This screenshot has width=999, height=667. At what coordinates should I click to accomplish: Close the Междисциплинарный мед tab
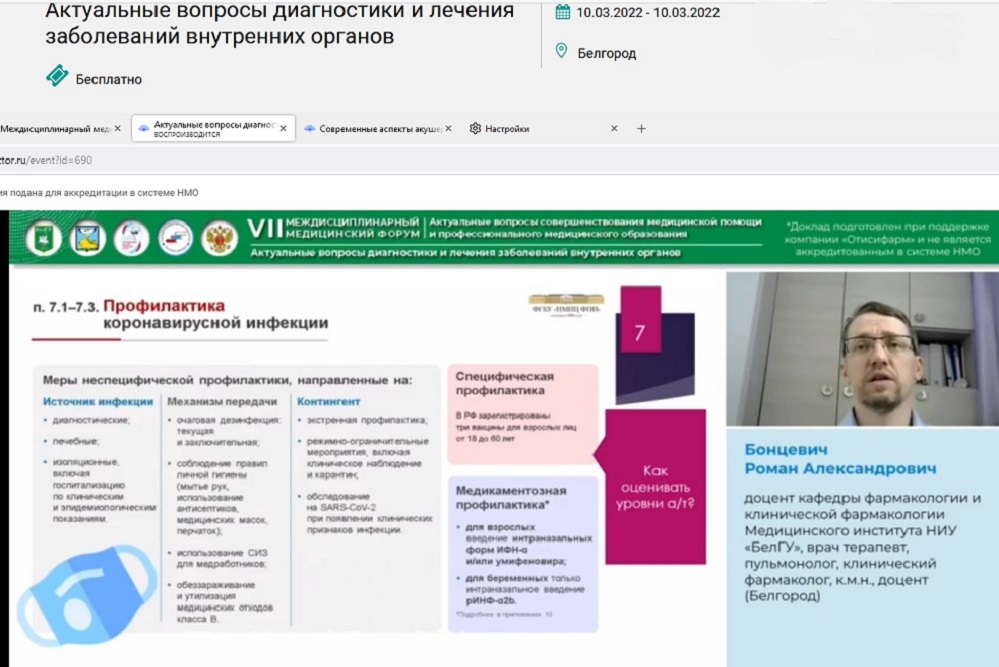[x=117, y=129]
